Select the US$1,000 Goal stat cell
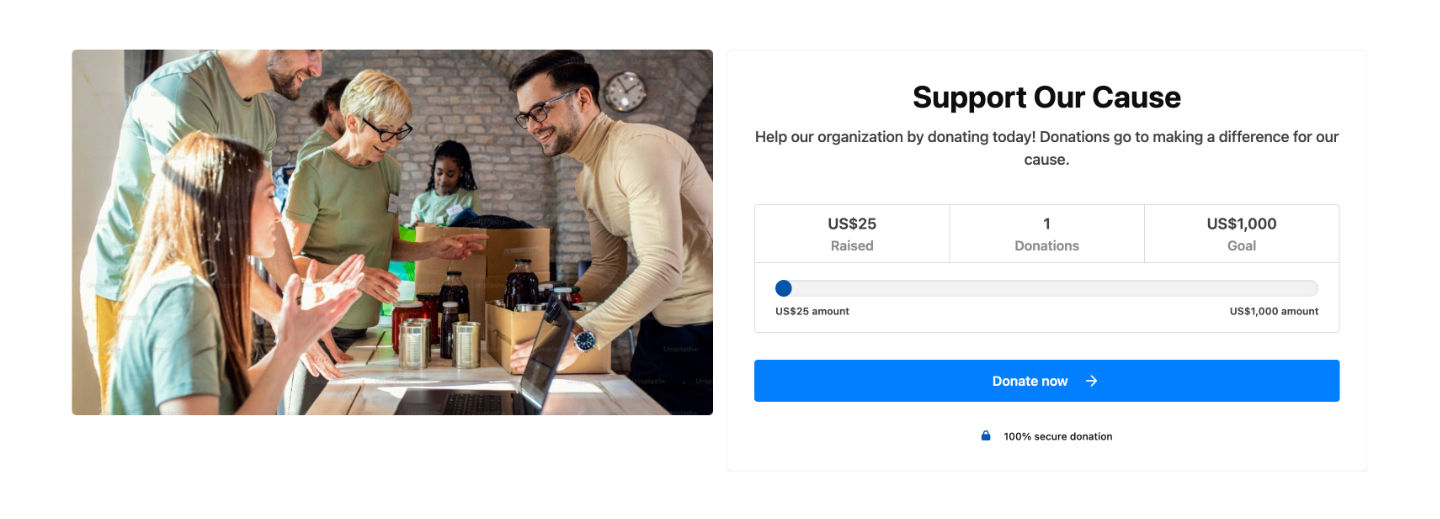Viewport: 1440px width, 519px height. pyautogui.click(x=1241, y=234)
